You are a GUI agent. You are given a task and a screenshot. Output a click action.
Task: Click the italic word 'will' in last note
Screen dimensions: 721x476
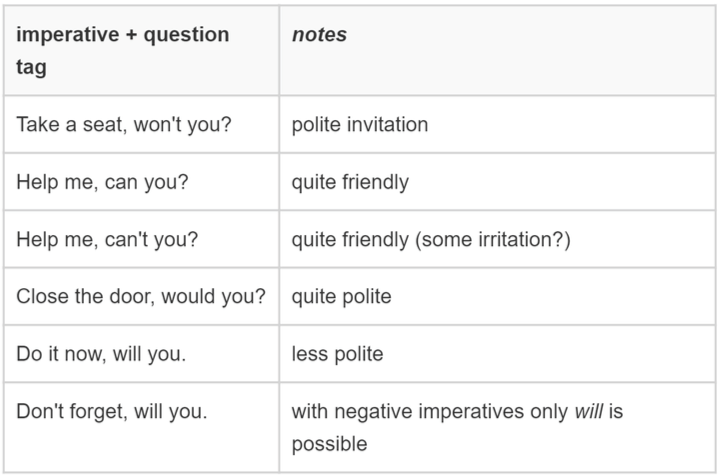pos(589,411)
